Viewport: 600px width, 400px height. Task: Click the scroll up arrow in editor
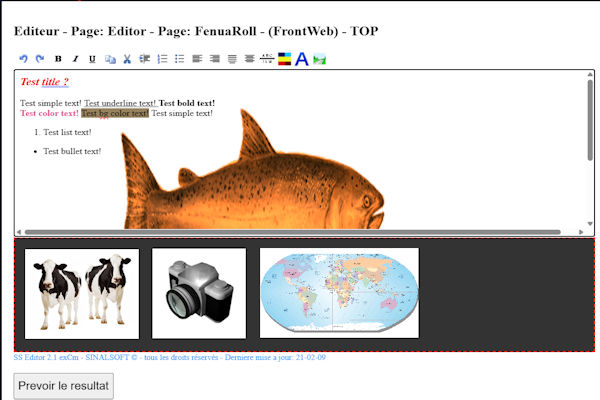590,74
